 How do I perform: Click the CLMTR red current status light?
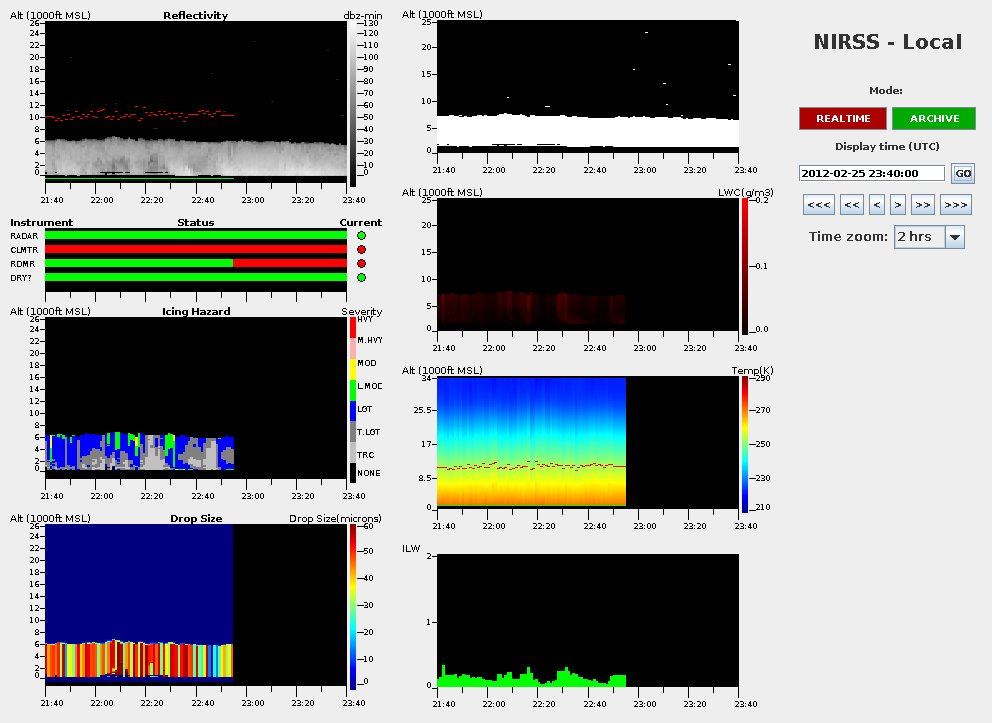pyautogui.click(x=361, y=249)
